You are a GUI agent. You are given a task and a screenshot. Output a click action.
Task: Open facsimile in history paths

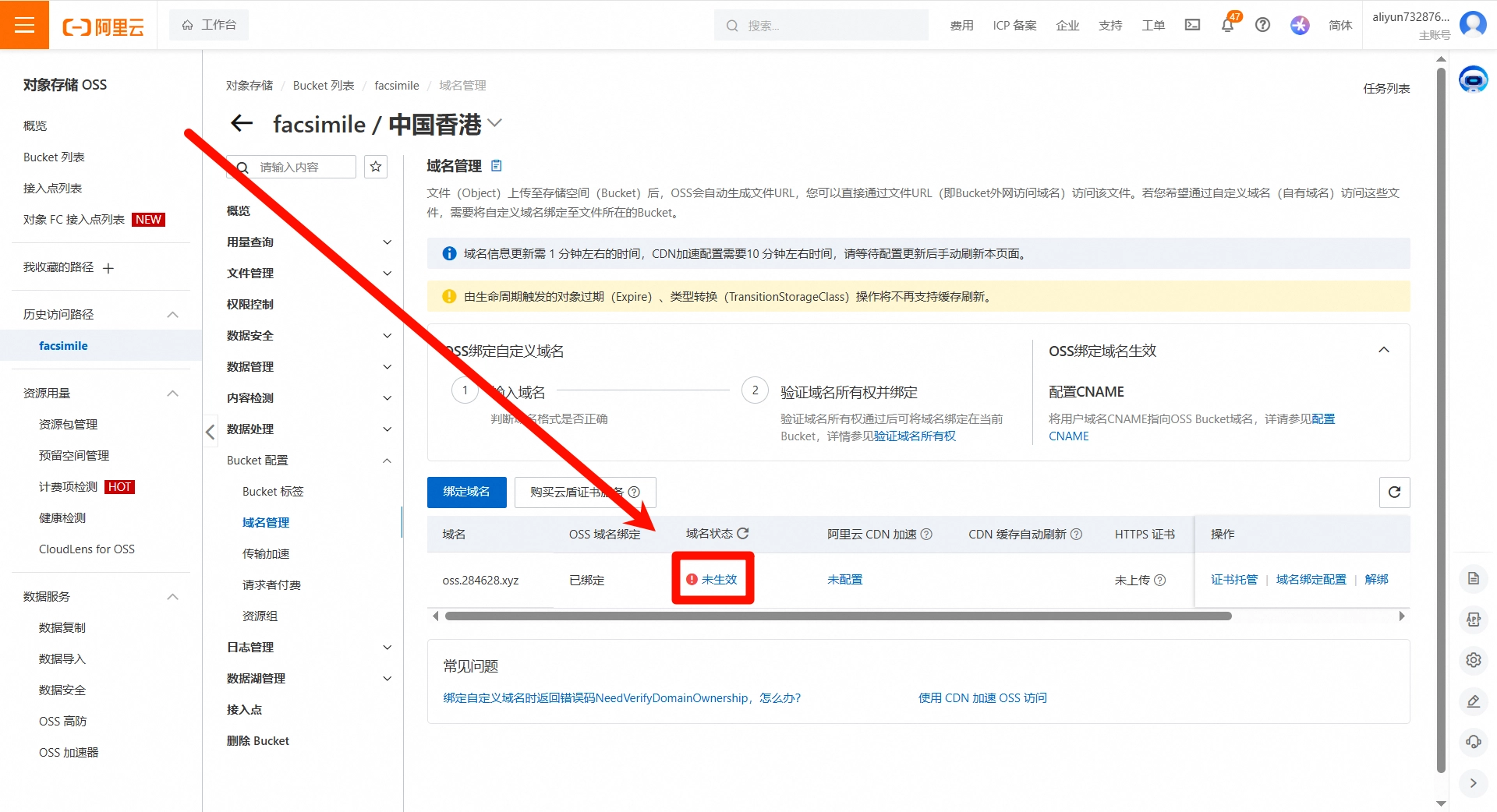point(63,346)
